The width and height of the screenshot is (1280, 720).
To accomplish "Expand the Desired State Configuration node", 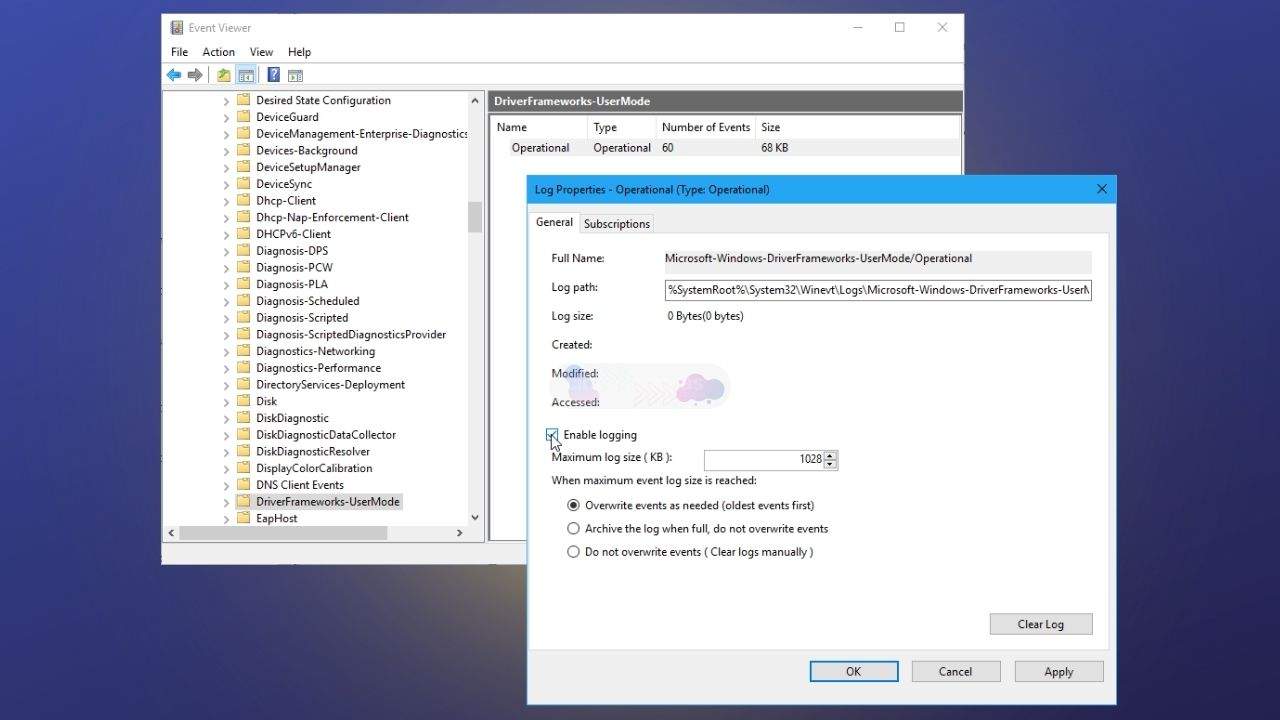I will click(226, 100).
